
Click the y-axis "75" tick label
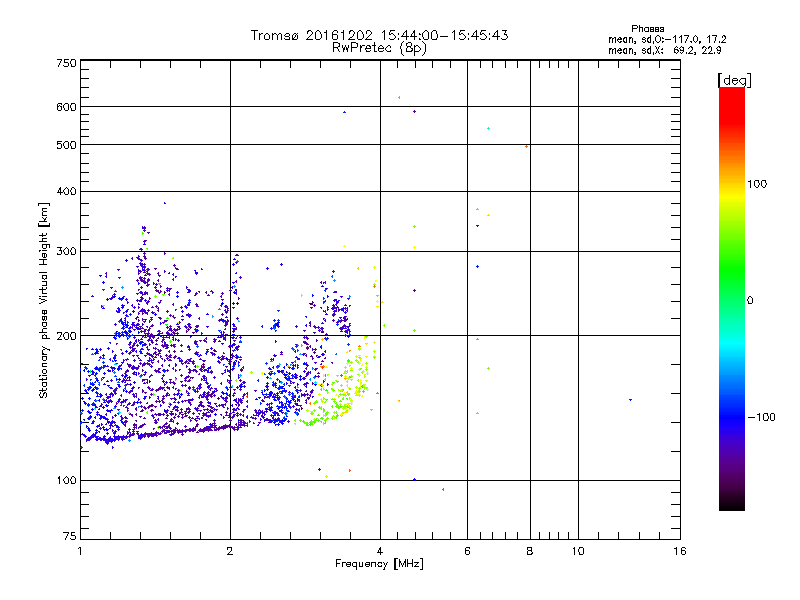[70, 536]
